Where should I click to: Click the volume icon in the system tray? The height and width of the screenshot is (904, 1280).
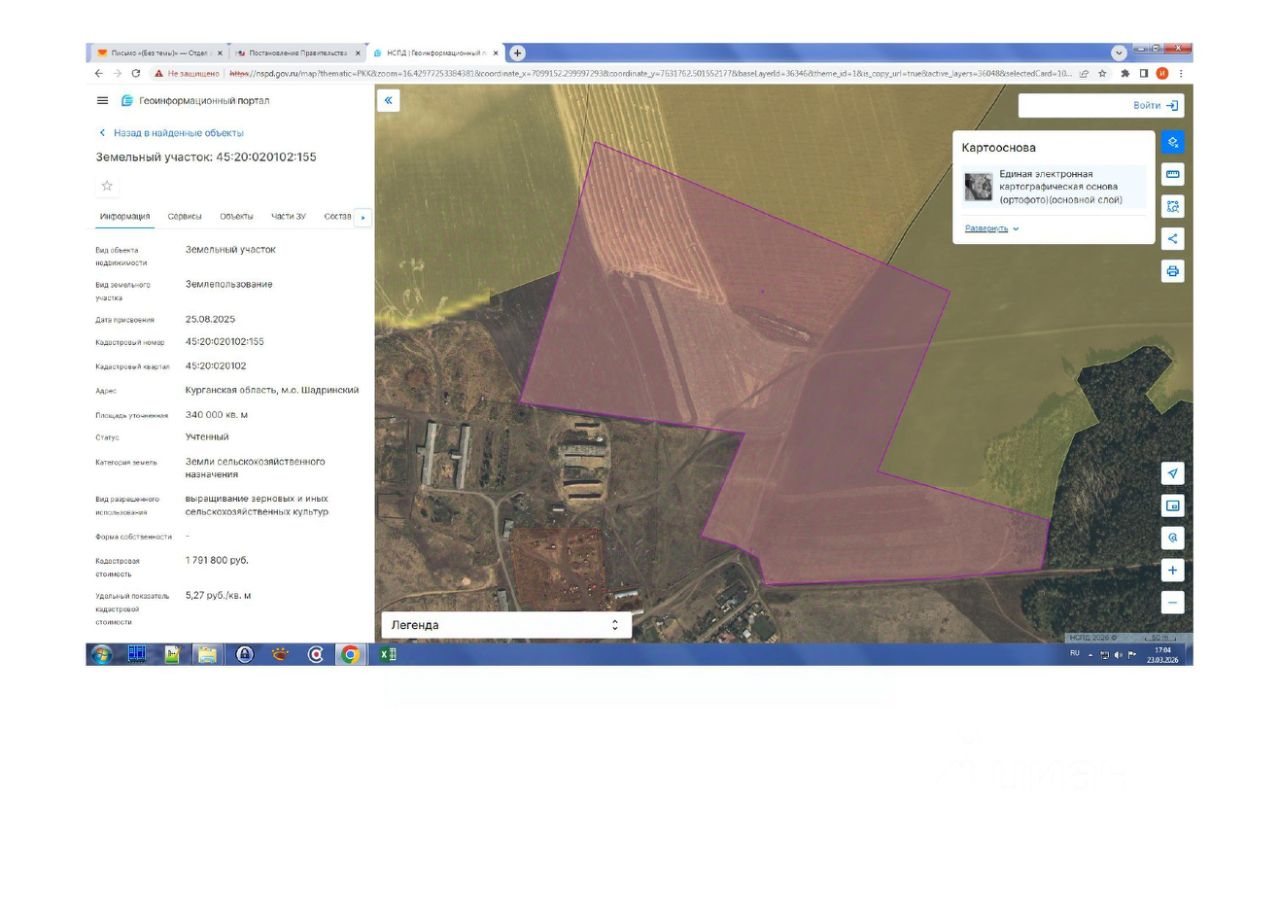[x=1118, y=654]
